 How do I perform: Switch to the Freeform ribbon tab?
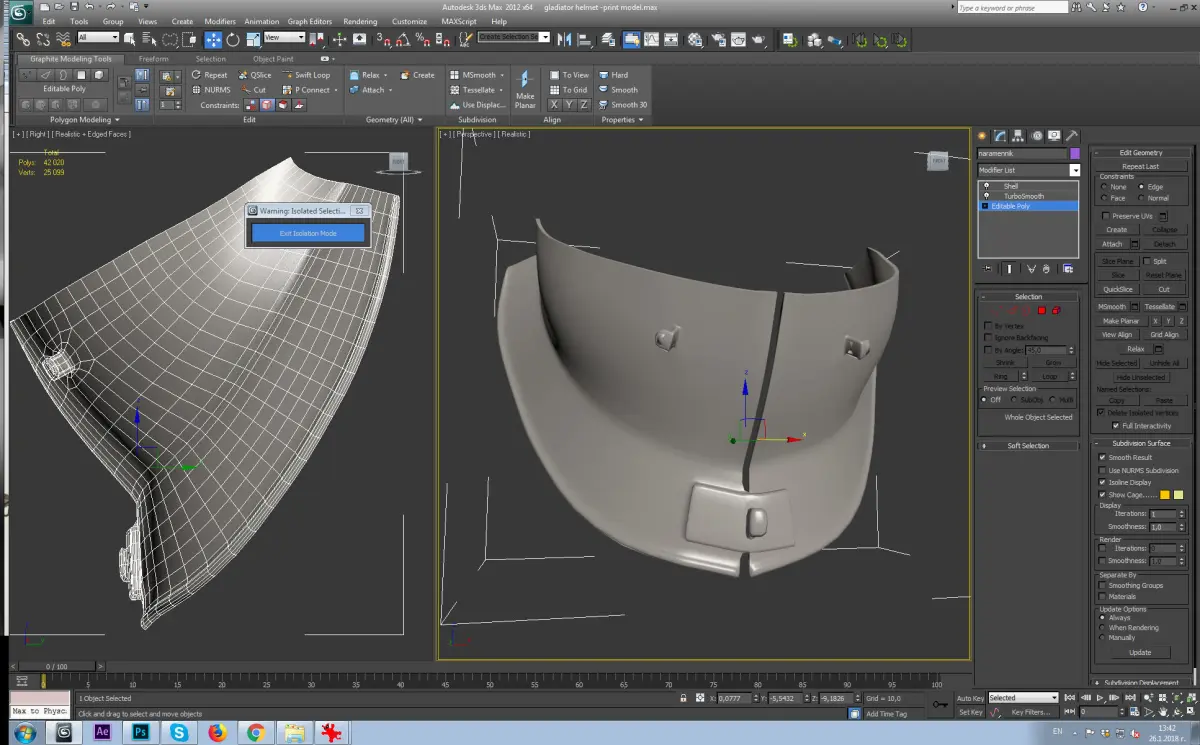click(x=153, y=59)
